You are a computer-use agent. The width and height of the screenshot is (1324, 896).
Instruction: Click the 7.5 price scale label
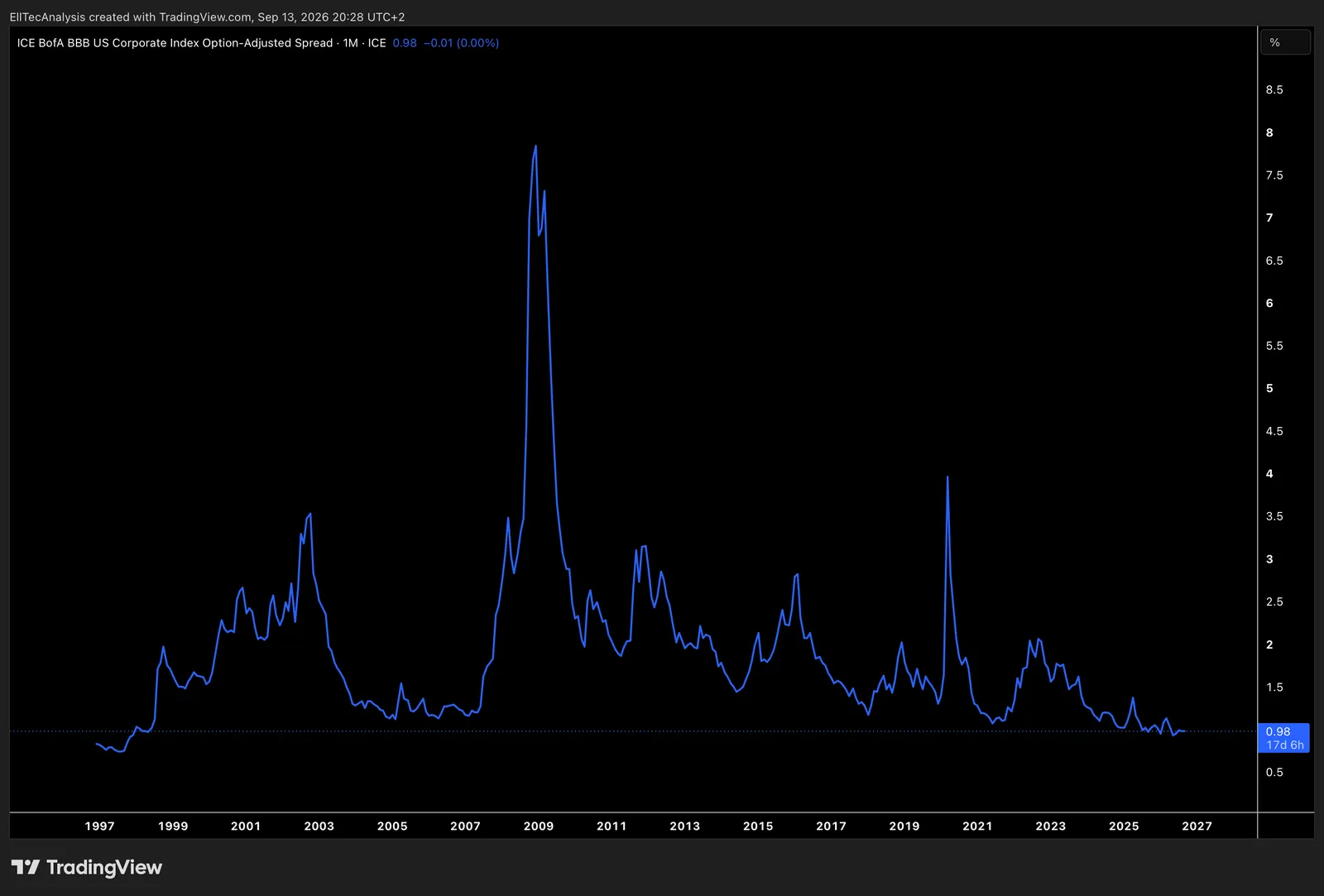tap(1274, 175)
